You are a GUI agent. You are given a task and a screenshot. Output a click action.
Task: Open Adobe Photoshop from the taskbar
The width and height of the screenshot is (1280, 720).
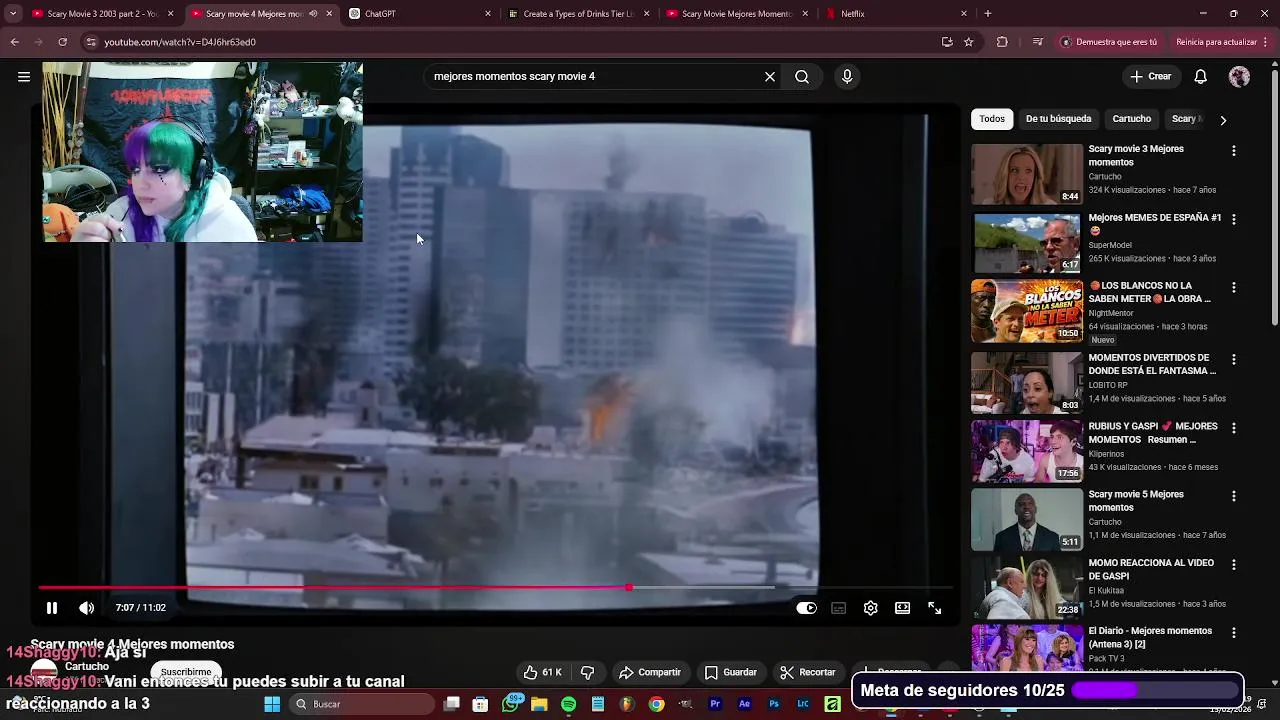(x=773, y=704)
